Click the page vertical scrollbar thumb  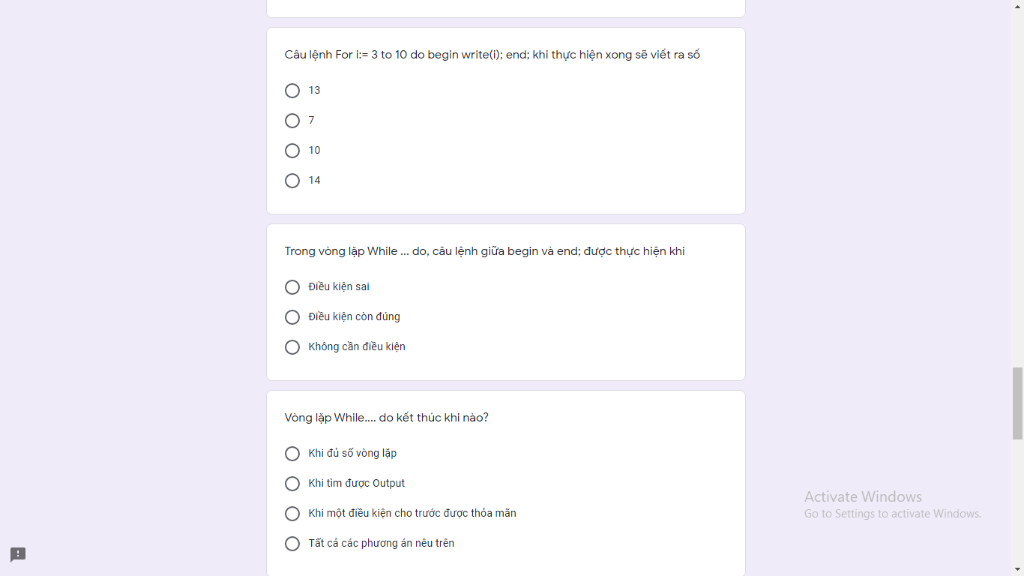(1017, 404)
